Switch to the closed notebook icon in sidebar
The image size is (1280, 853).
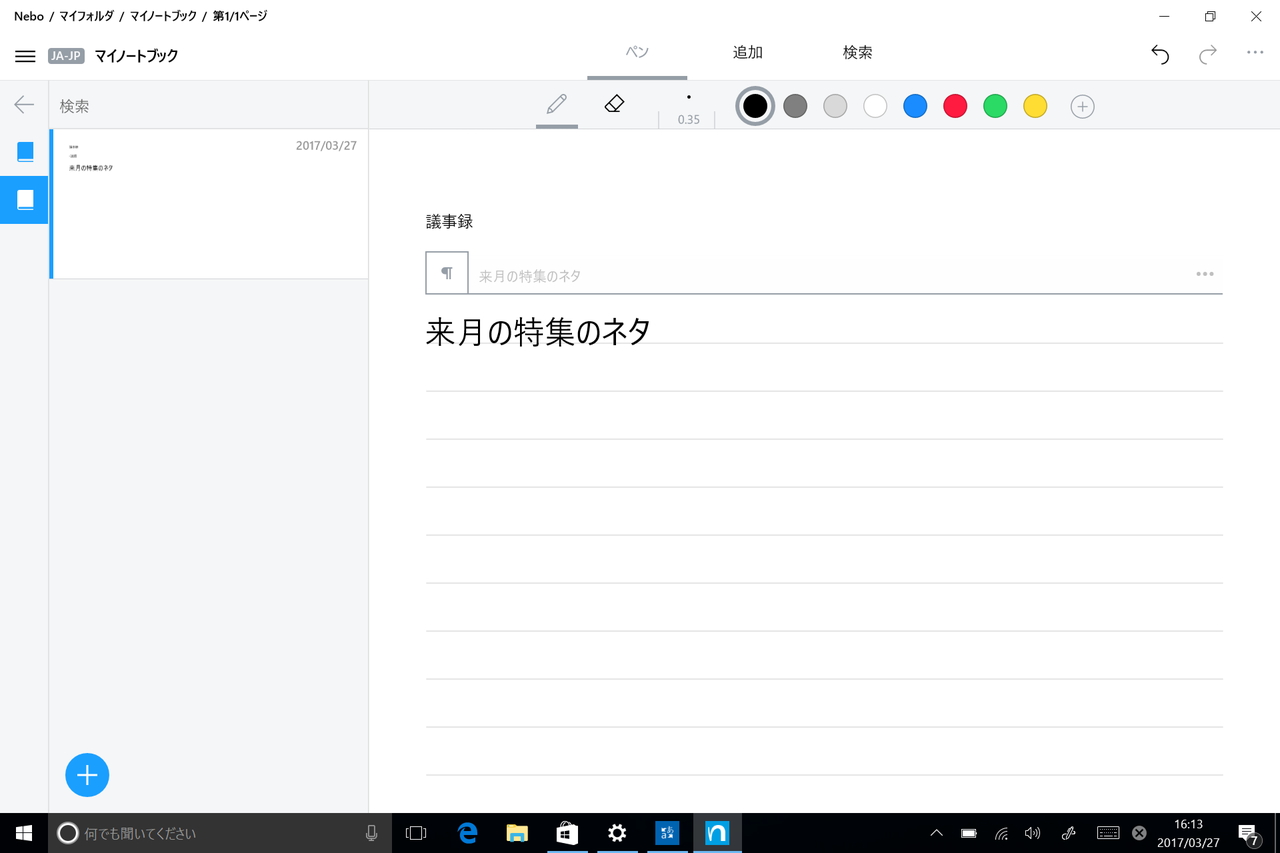tap(24, 151)
